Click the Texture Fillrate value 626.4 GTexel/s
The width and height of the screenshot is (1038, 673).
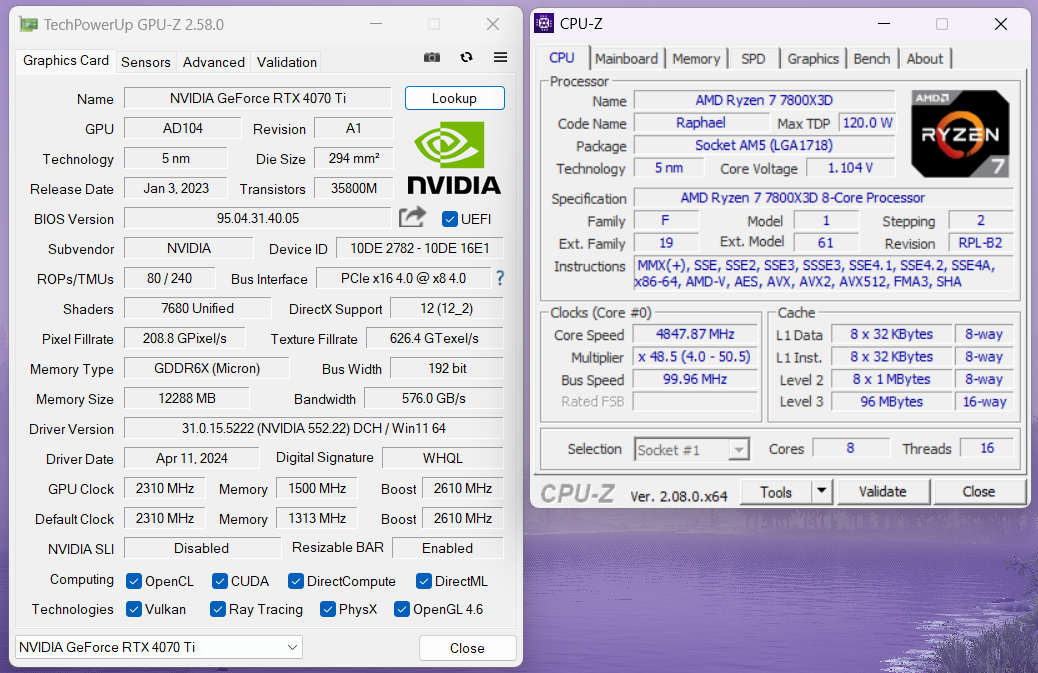[x=434, y=338]
